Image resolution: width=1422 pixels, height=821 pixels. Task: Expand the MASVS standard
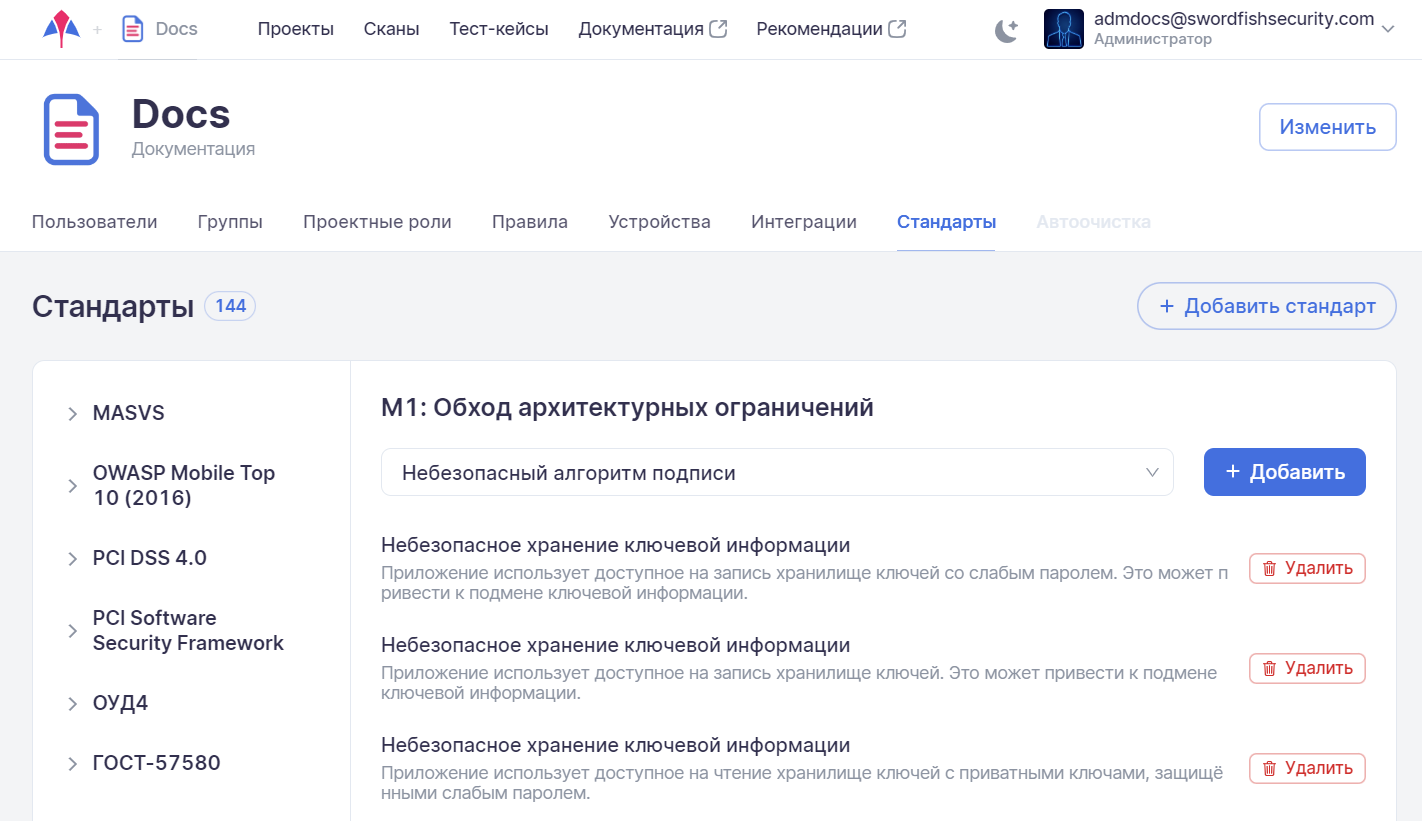click(x=73, y=414)
